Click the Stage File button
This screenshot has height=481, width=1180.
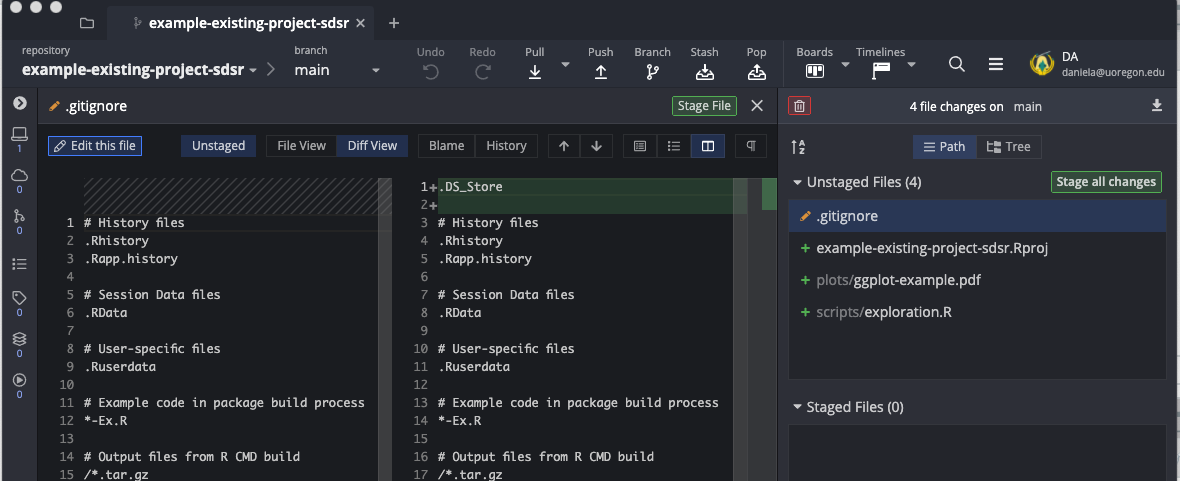click(704, 106)
